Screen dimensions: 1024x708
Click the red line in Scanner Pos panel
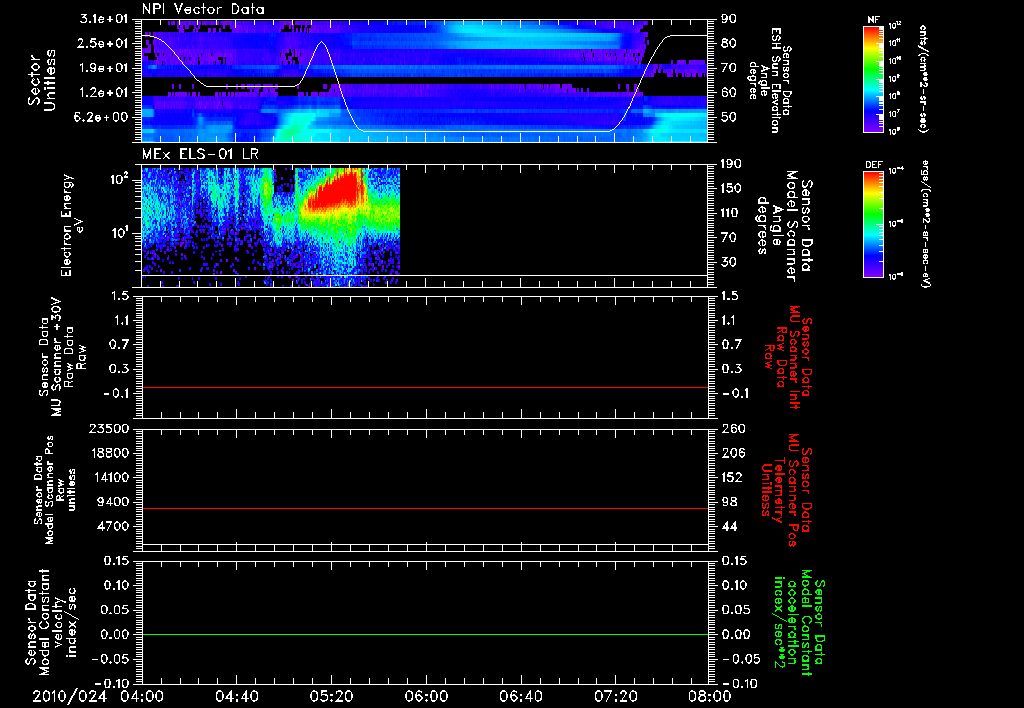pos(425,508)
